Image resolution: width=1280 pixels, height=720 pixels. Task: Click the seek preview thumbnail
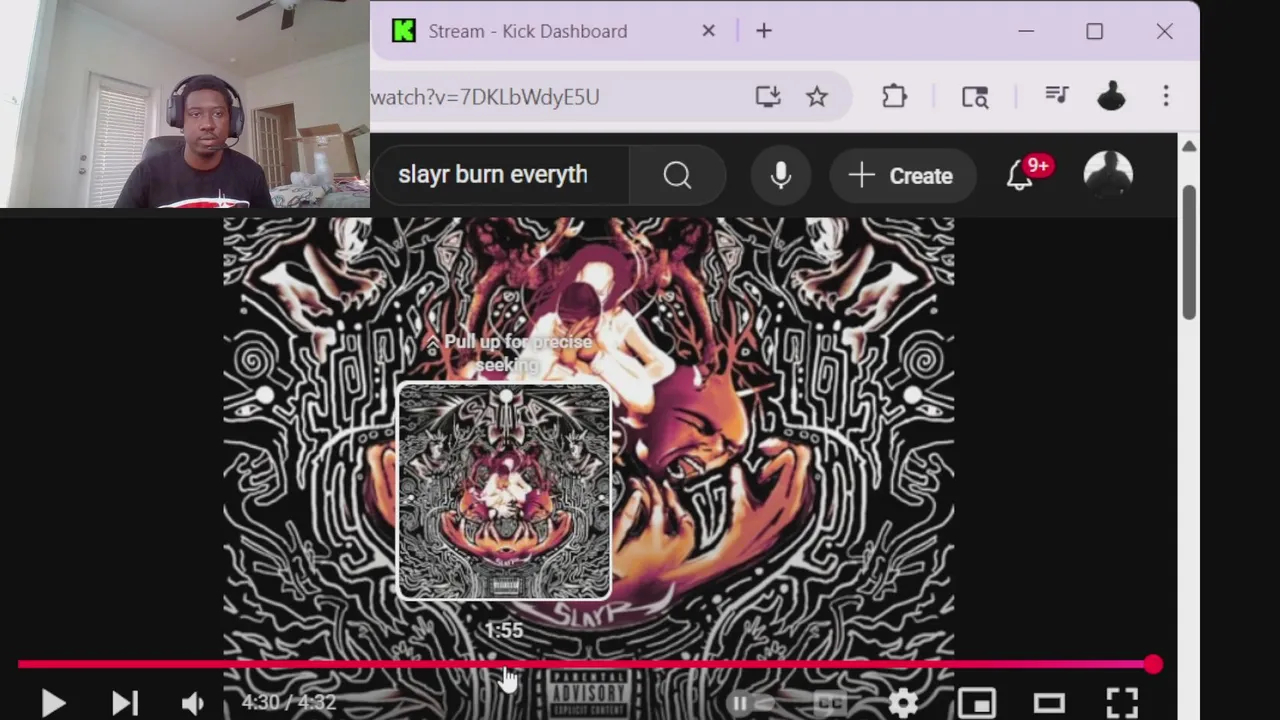504,491
